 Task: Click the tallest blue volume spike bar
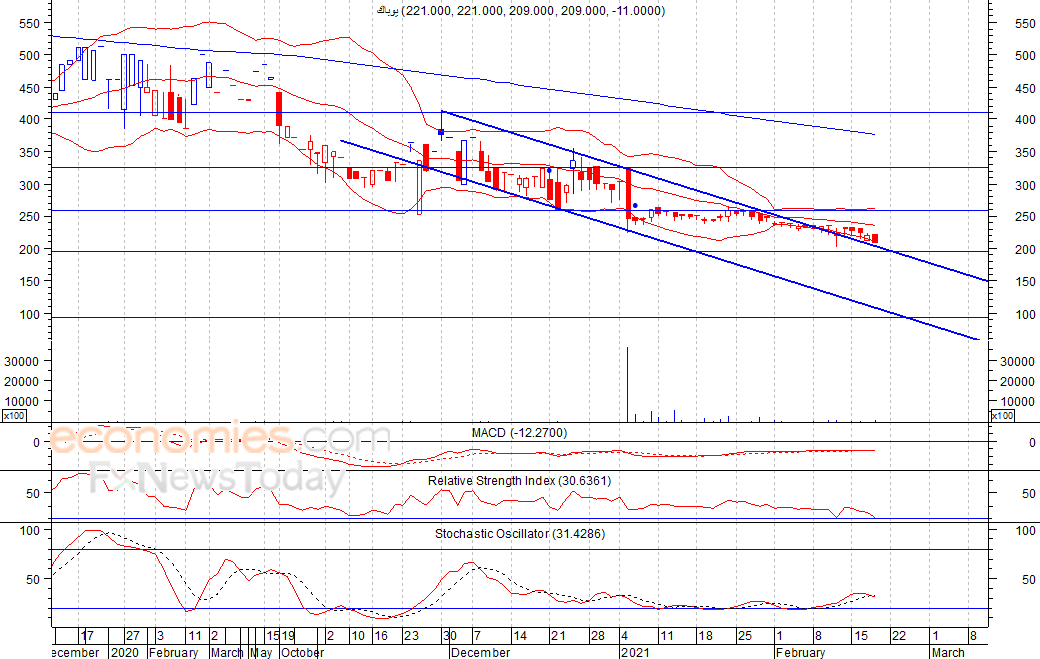[x=627, y=384]
